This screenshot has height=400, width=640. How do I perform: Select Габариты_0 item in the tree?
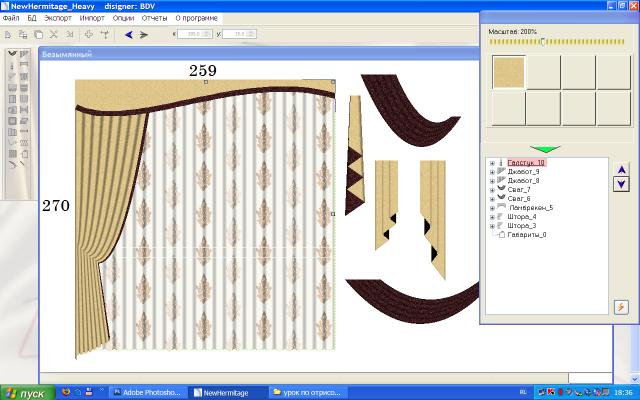coord(526,235)
